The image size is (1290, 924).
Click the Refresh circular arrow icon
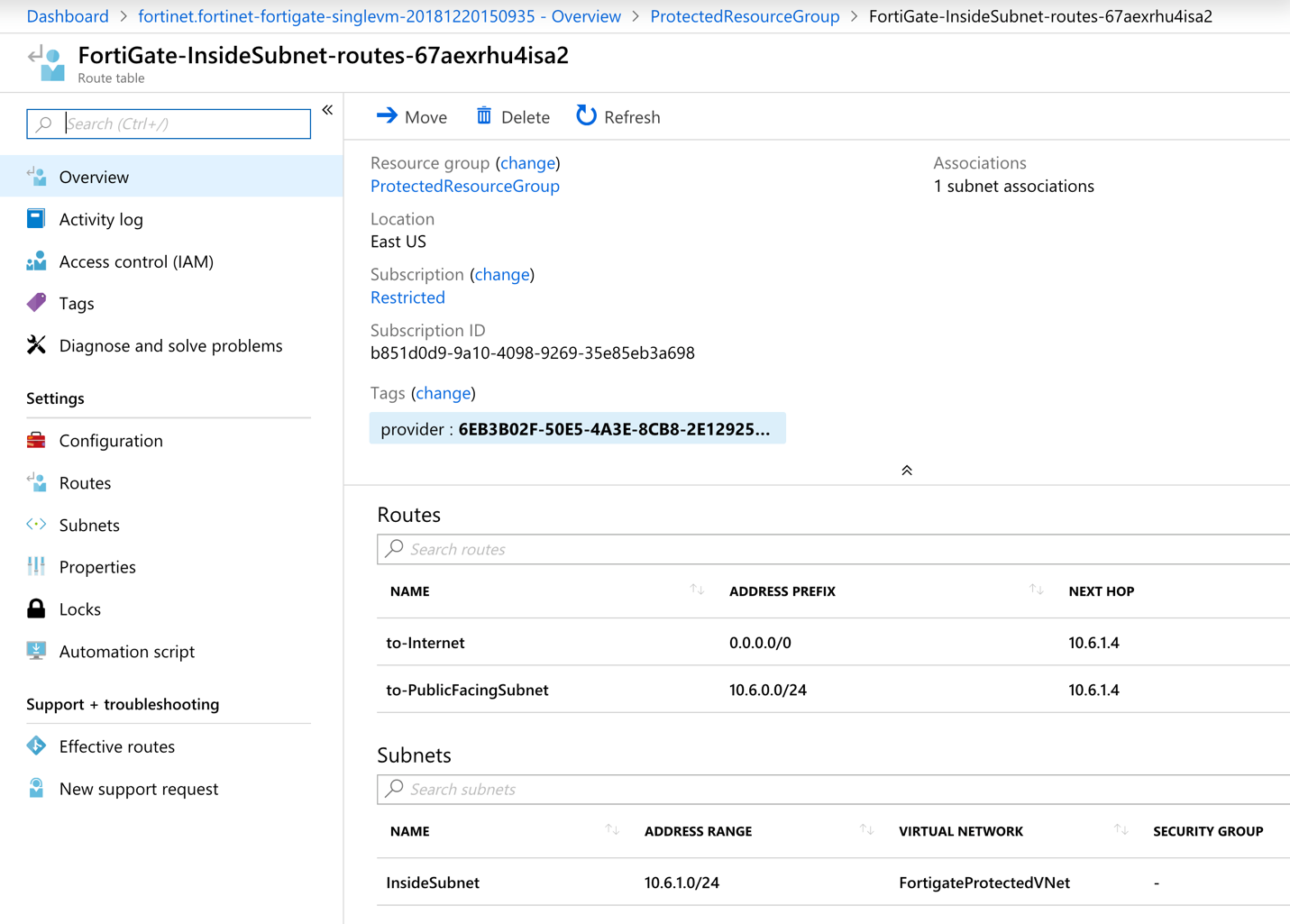pyautogui.click(x=586, y=116)
